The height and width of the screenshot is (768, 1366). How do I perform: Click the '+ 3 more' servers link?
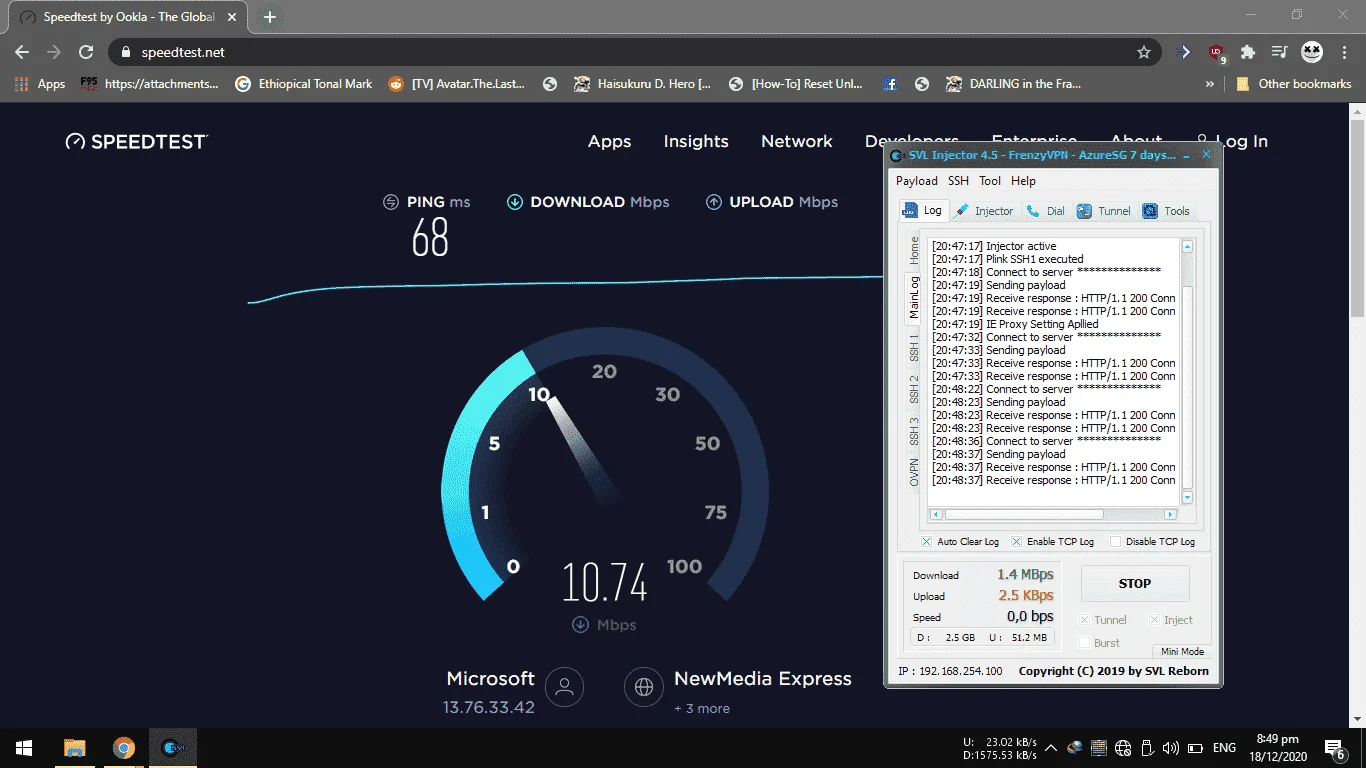point(702,709)
